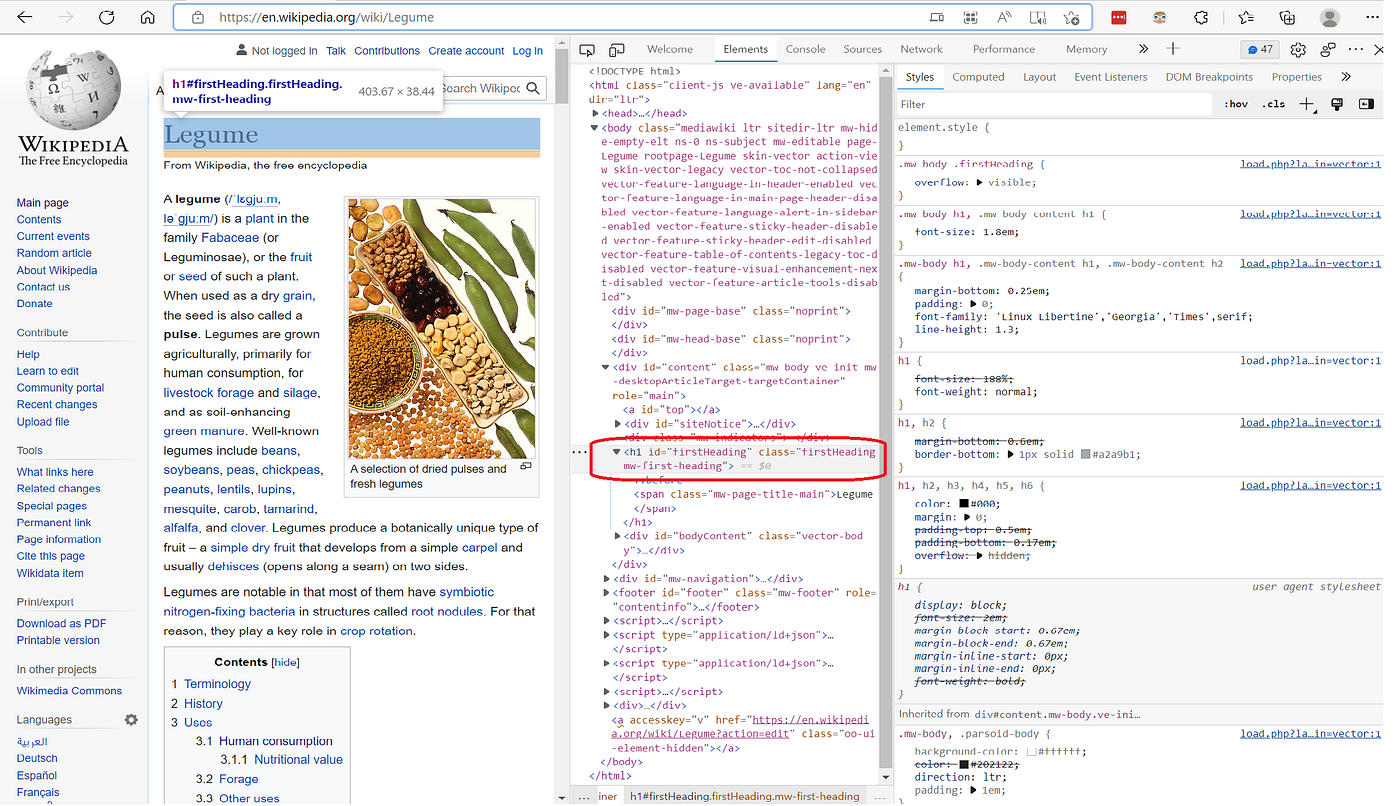This screenshot has width=1400, height=806.
Task: Expand the overflow visible shorthand triangle
Action: [980, 183]
